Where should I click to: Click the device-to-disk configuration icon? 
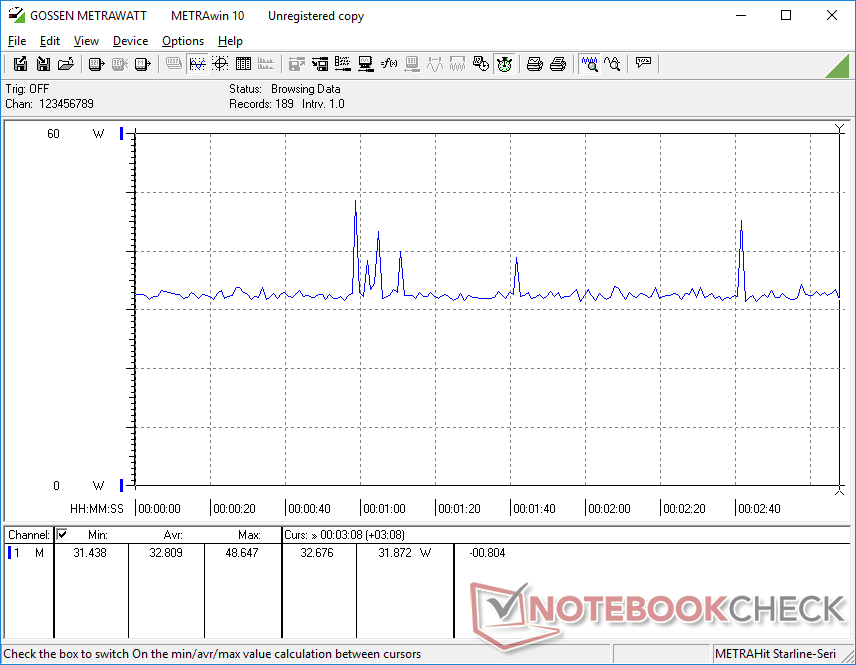(319, 64)
